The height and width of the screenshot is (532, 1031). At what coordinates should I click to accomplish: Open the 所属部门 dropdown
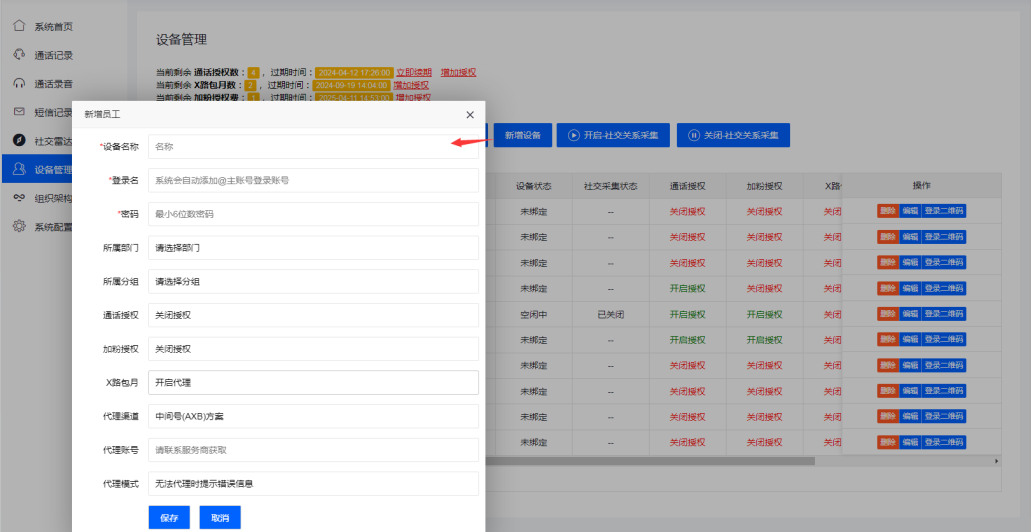click(x=312, y=248)
